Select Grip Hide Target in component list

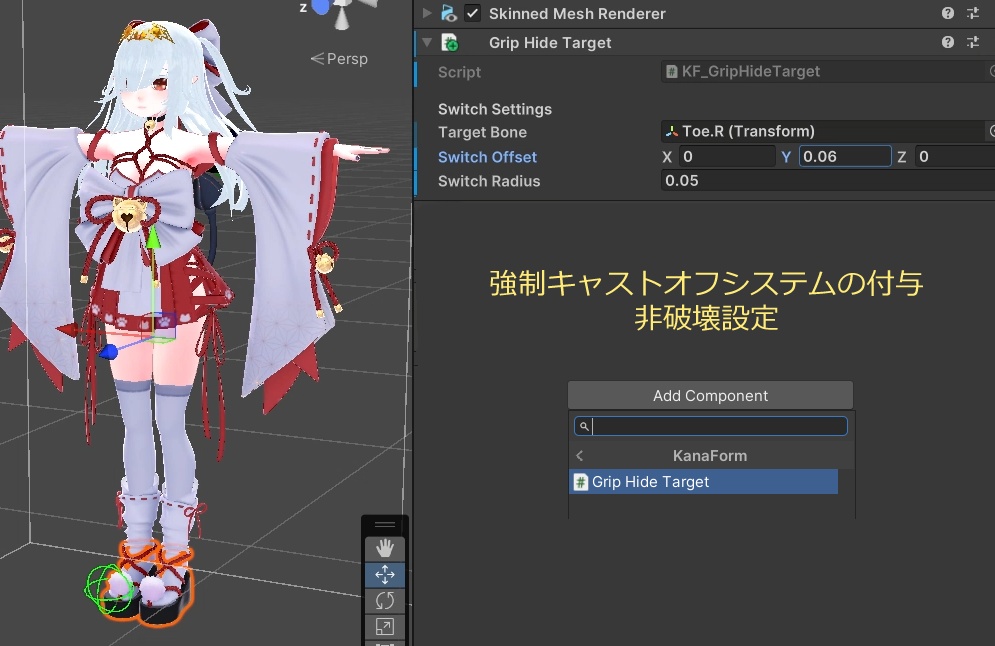point(703,482)
